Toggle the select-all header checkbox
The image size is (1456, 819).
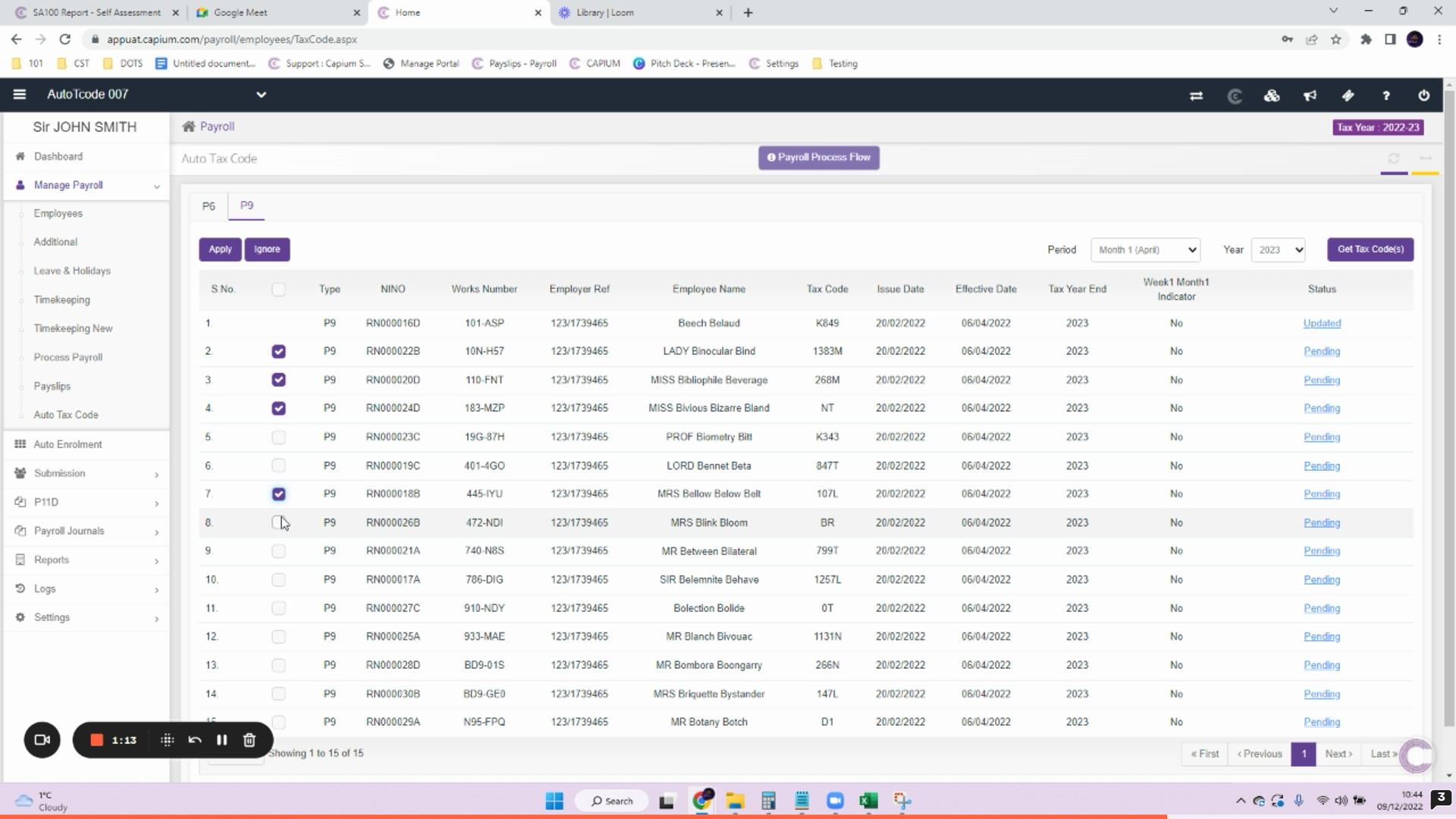pos(278,289)
